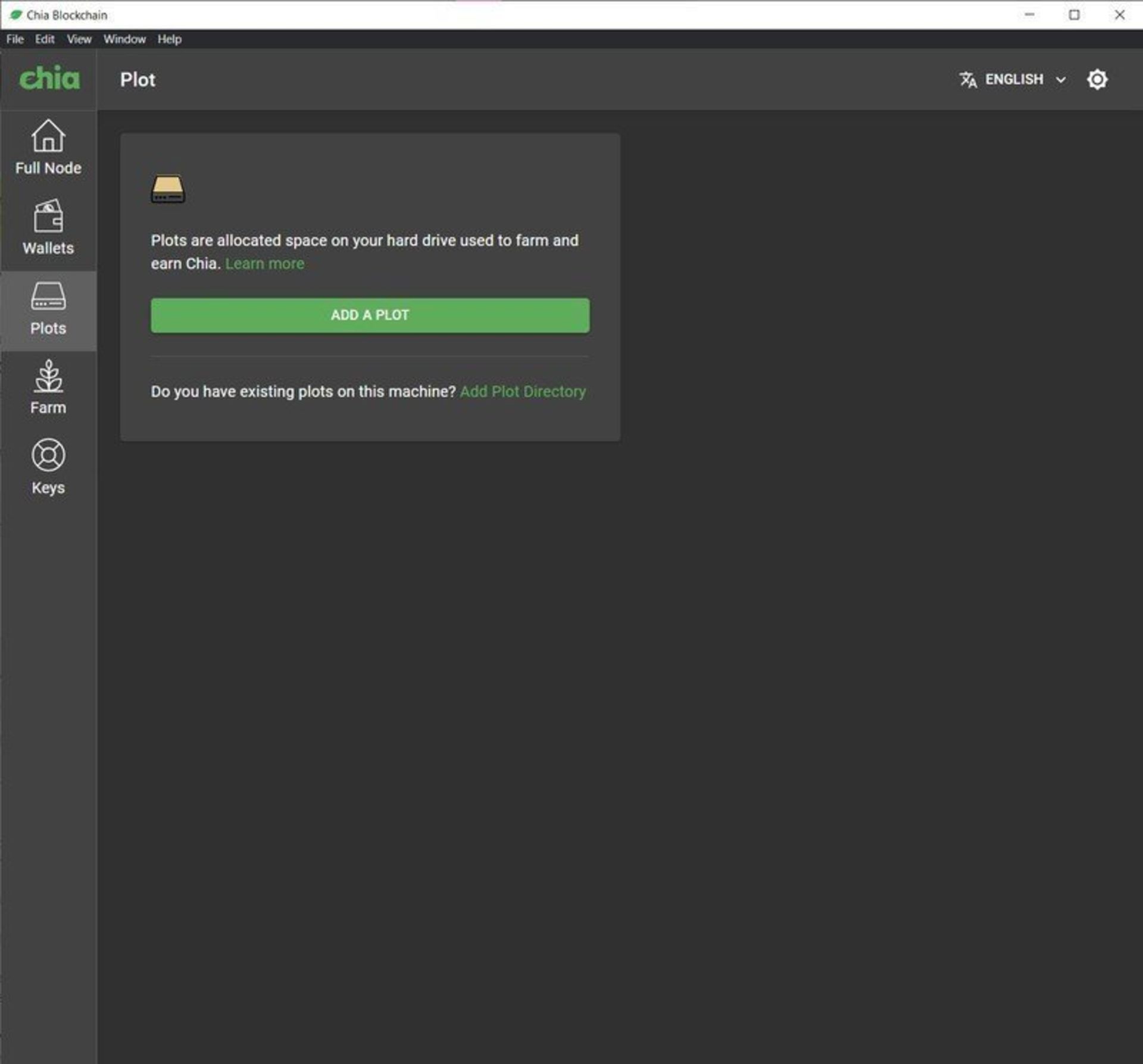Click the hard drive plot icon
Image resolution: width=1143 pixels, height=1064 pixels.
click(x=168, y=189)
